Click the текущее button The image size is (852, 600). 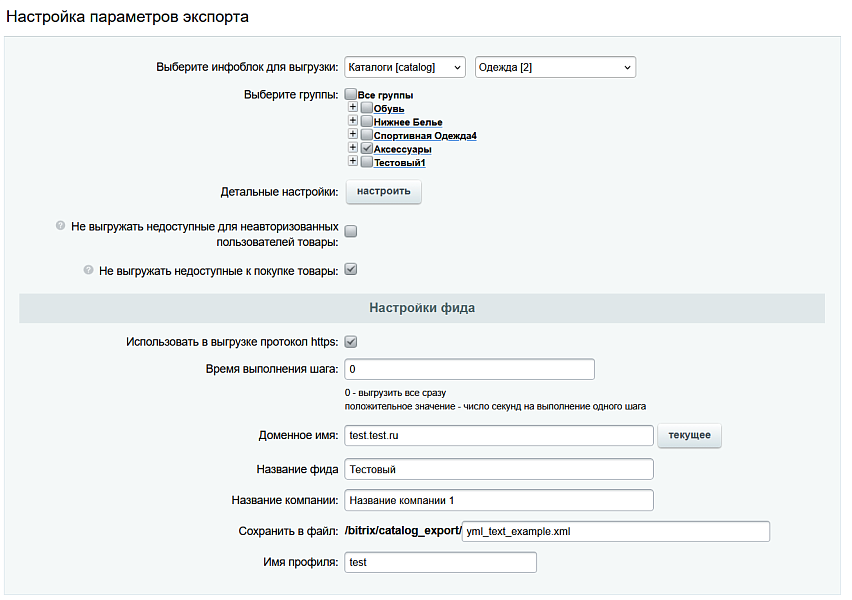point(689,436)
